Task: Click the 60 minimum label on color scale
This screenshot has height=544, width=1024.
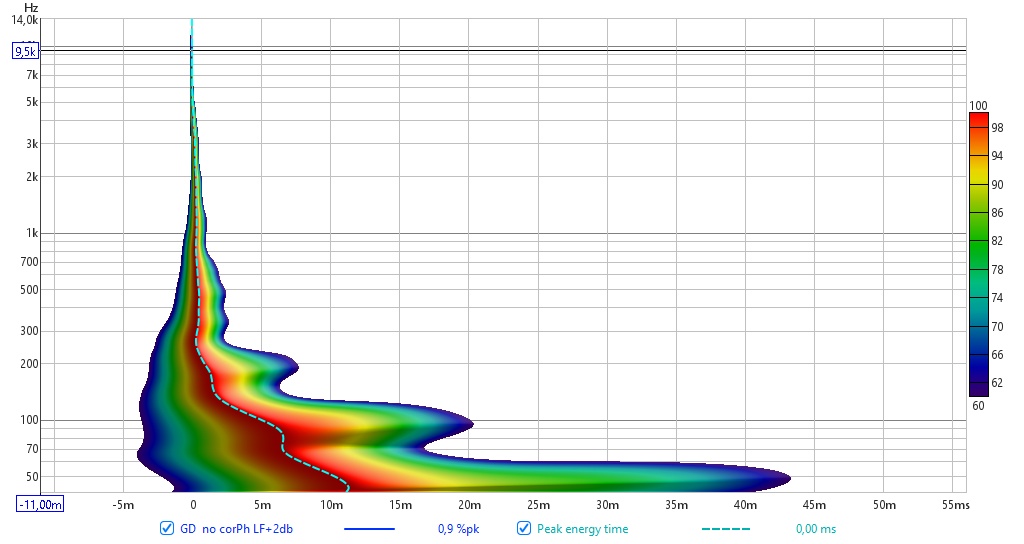Action: (x=978, y=406)
